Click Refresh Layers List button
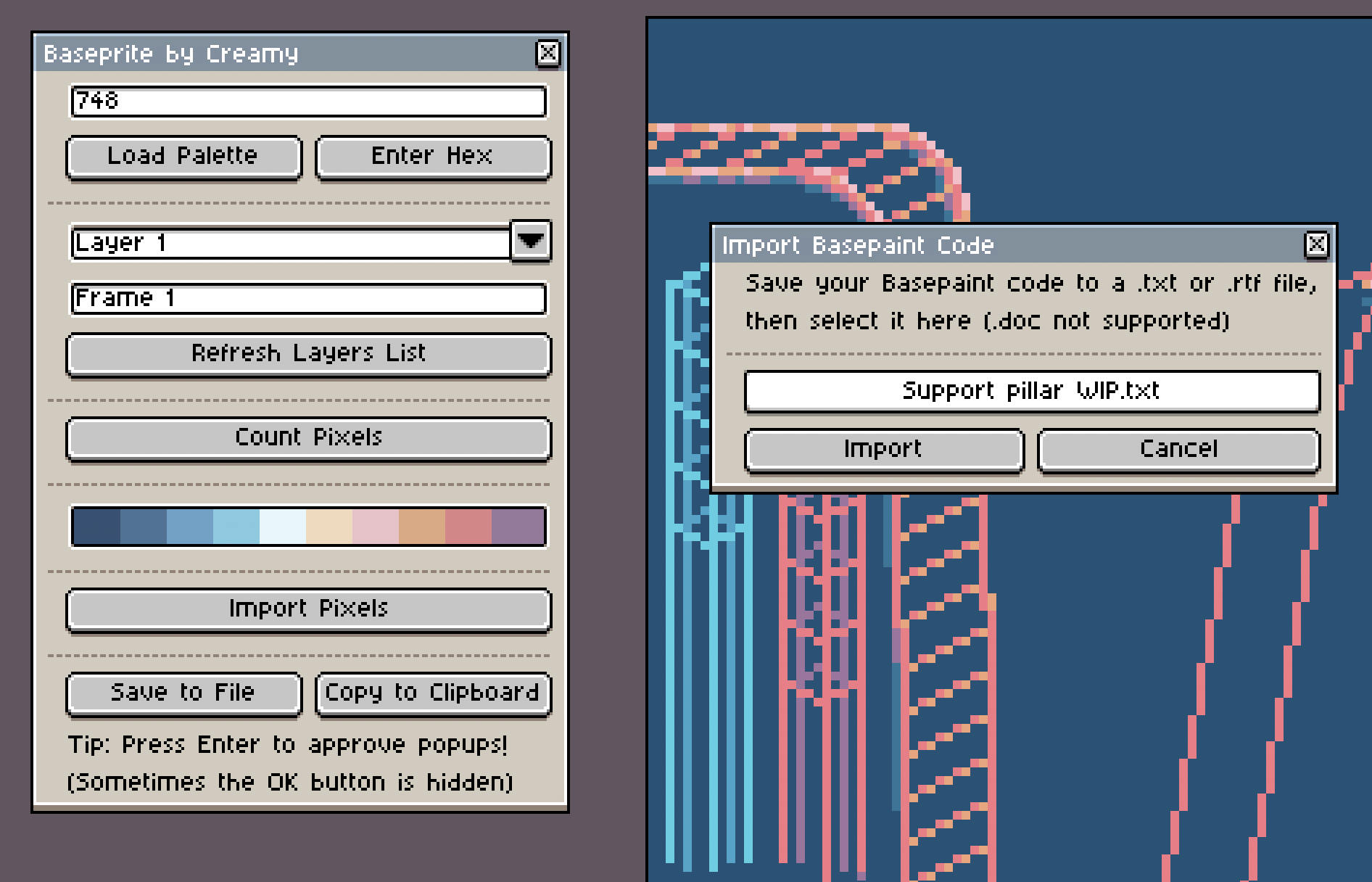 coord(308,354)
